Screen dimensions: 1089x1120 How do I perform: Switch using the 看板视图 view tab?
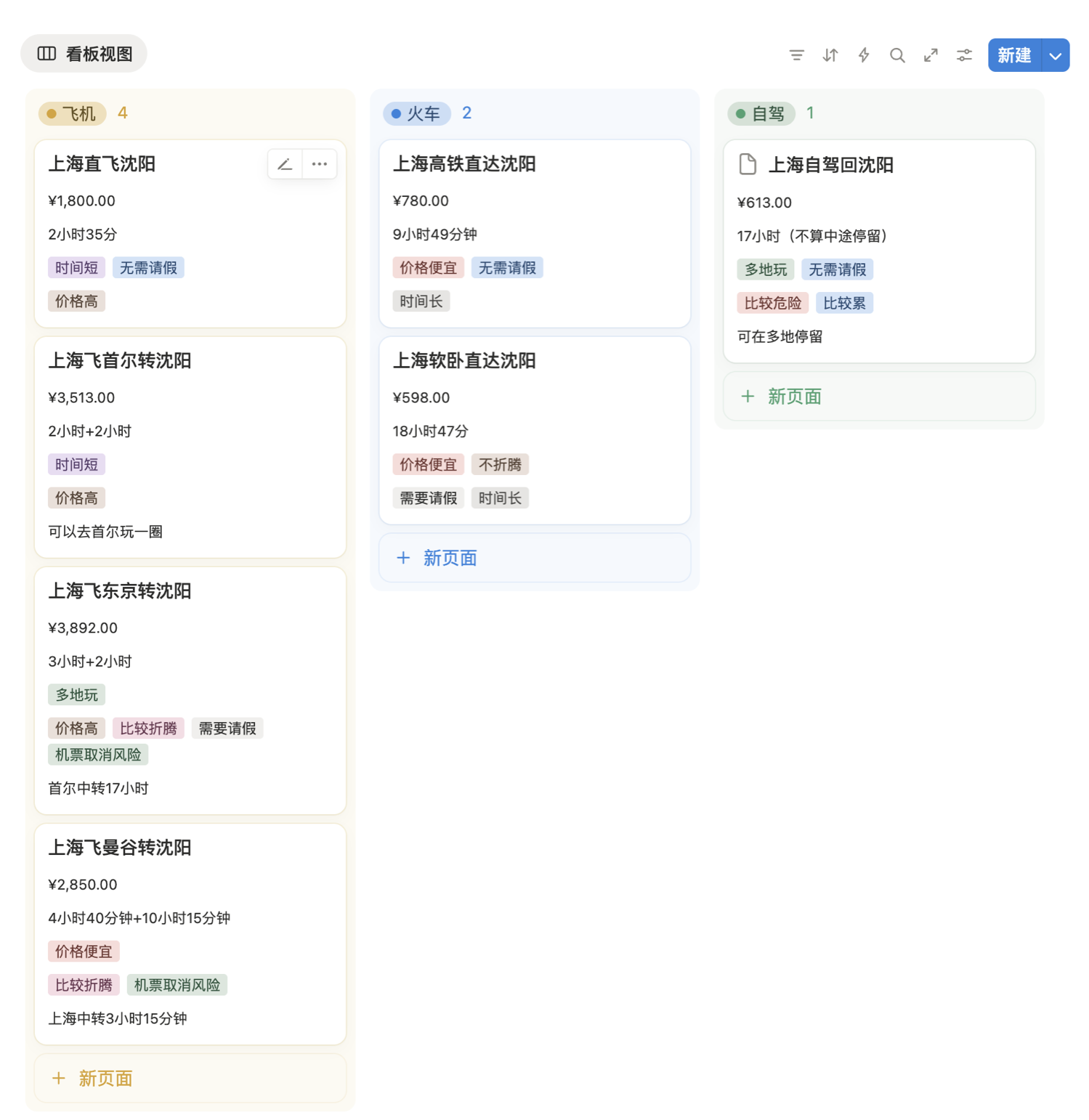coord(84,54)
